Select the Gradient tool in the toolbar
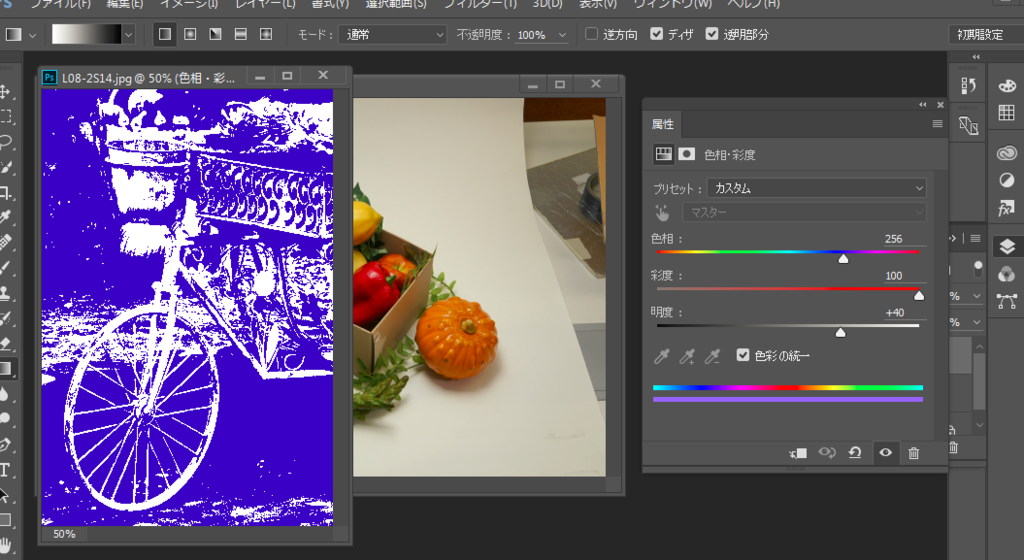 [5, 369]
